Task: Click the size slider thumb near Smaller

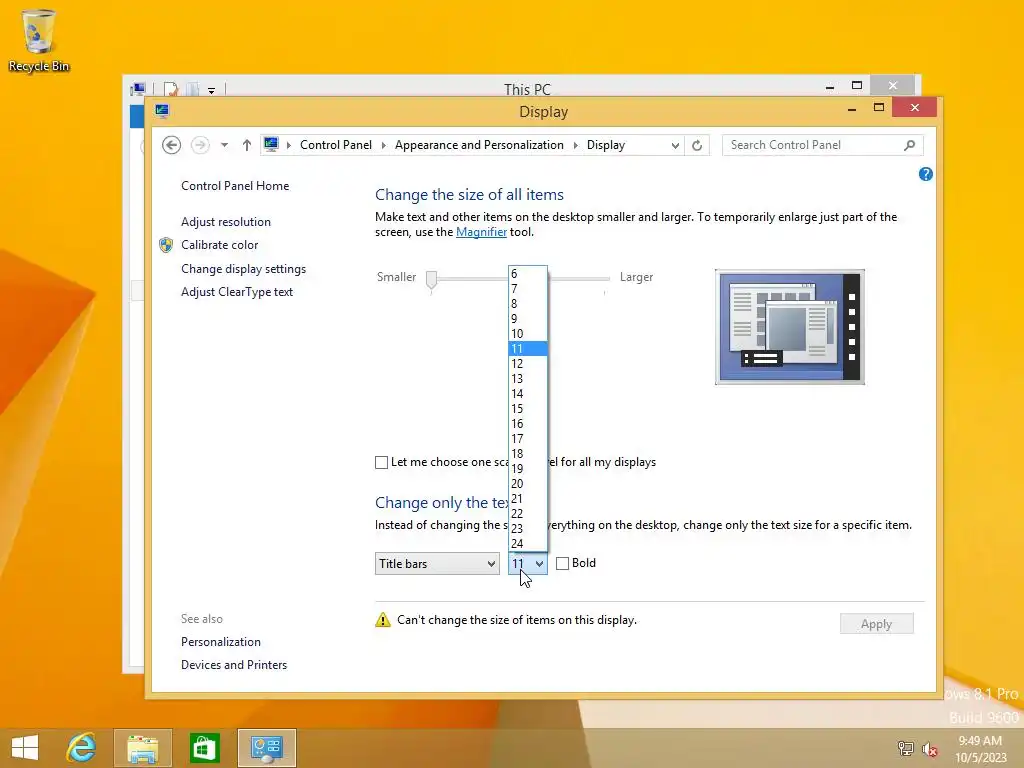Action: [431, 280]
